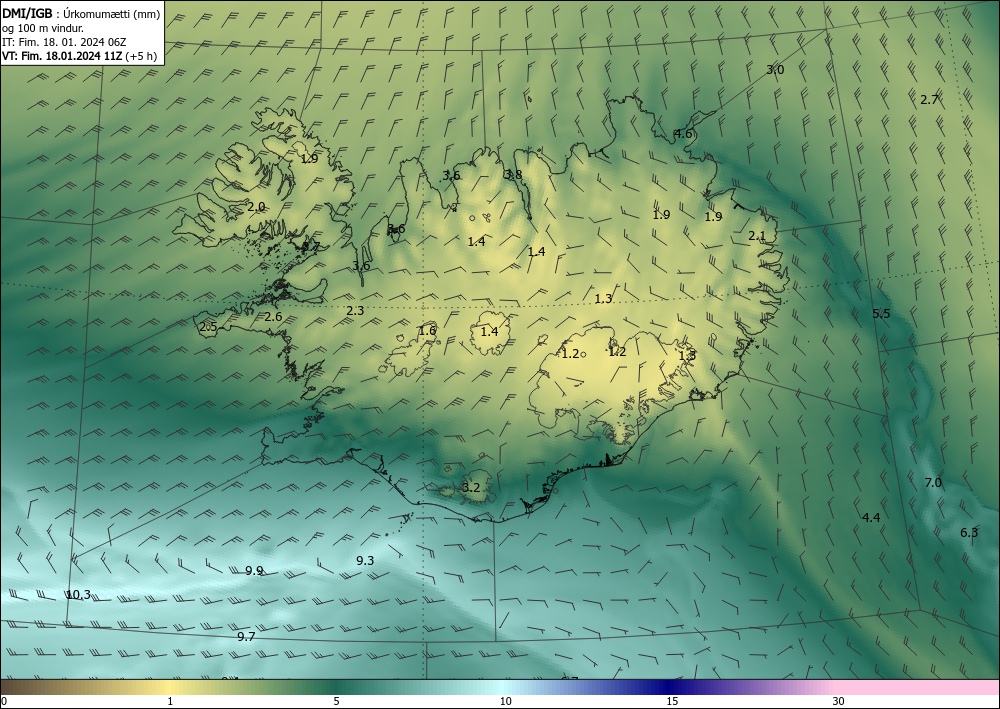Click the 9.7 value on the map
This screenshot has height=709, width=1000.
246,636
